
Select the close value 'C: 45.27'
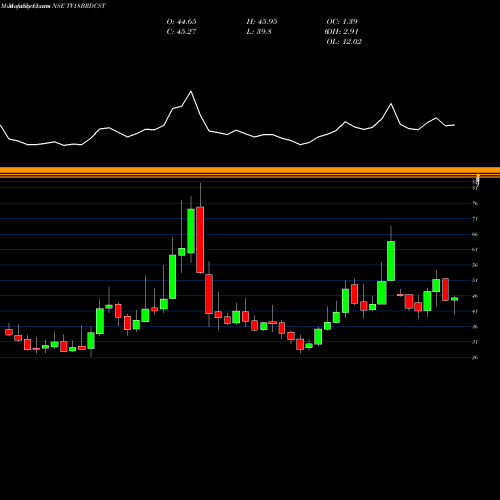181,32
